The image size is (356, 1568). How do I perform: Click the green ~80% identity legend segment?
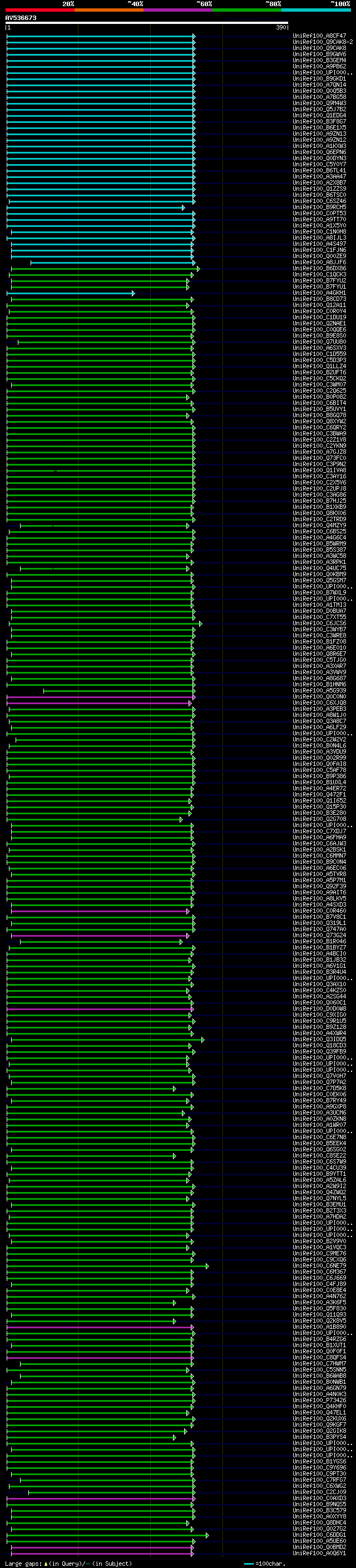247,10
